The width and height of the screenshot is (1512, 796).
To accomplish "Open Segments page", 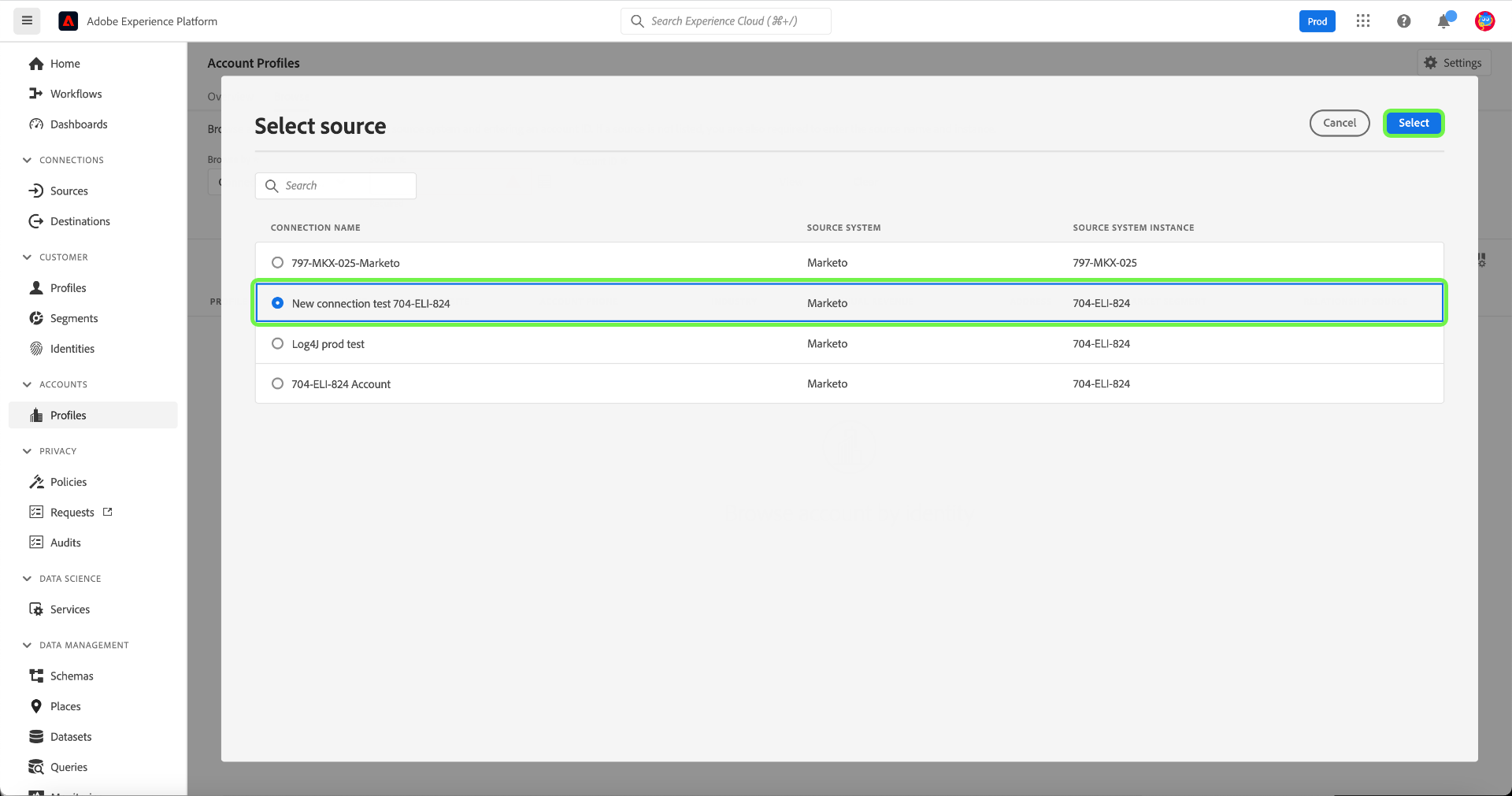I will pos(74,319).
